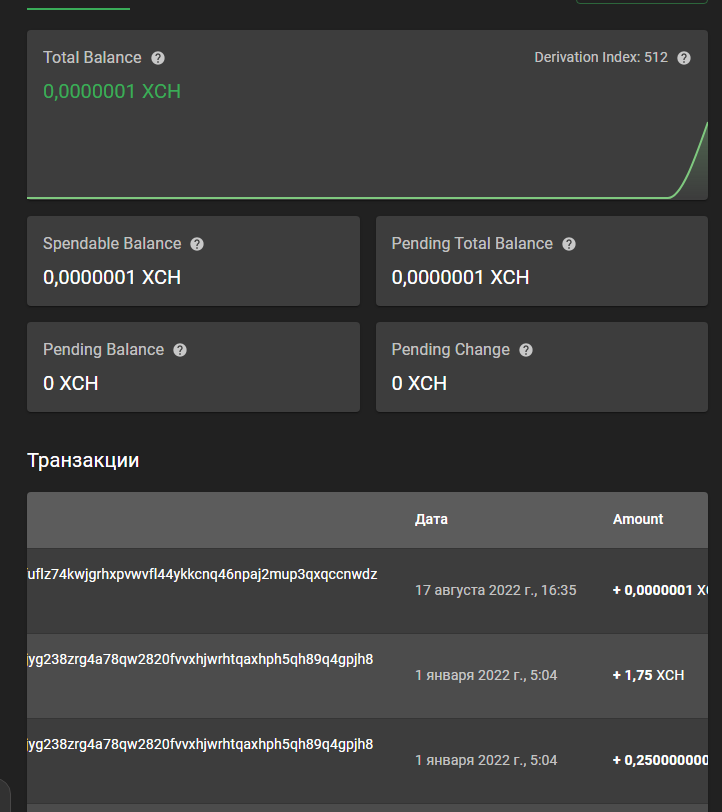The height and width of the screenshot is (812, 722).
Task: Click the Транзакции heading
Action: (83, 460)
